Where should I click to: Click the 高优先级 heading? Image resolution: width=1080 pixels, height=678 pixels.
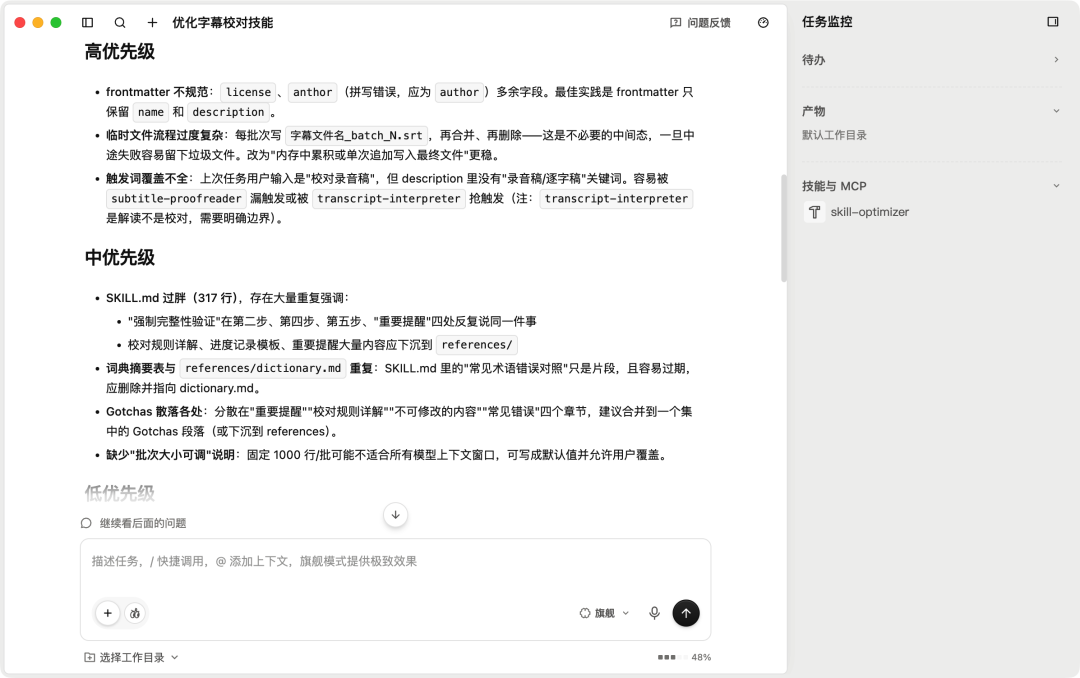coord(120,52)
